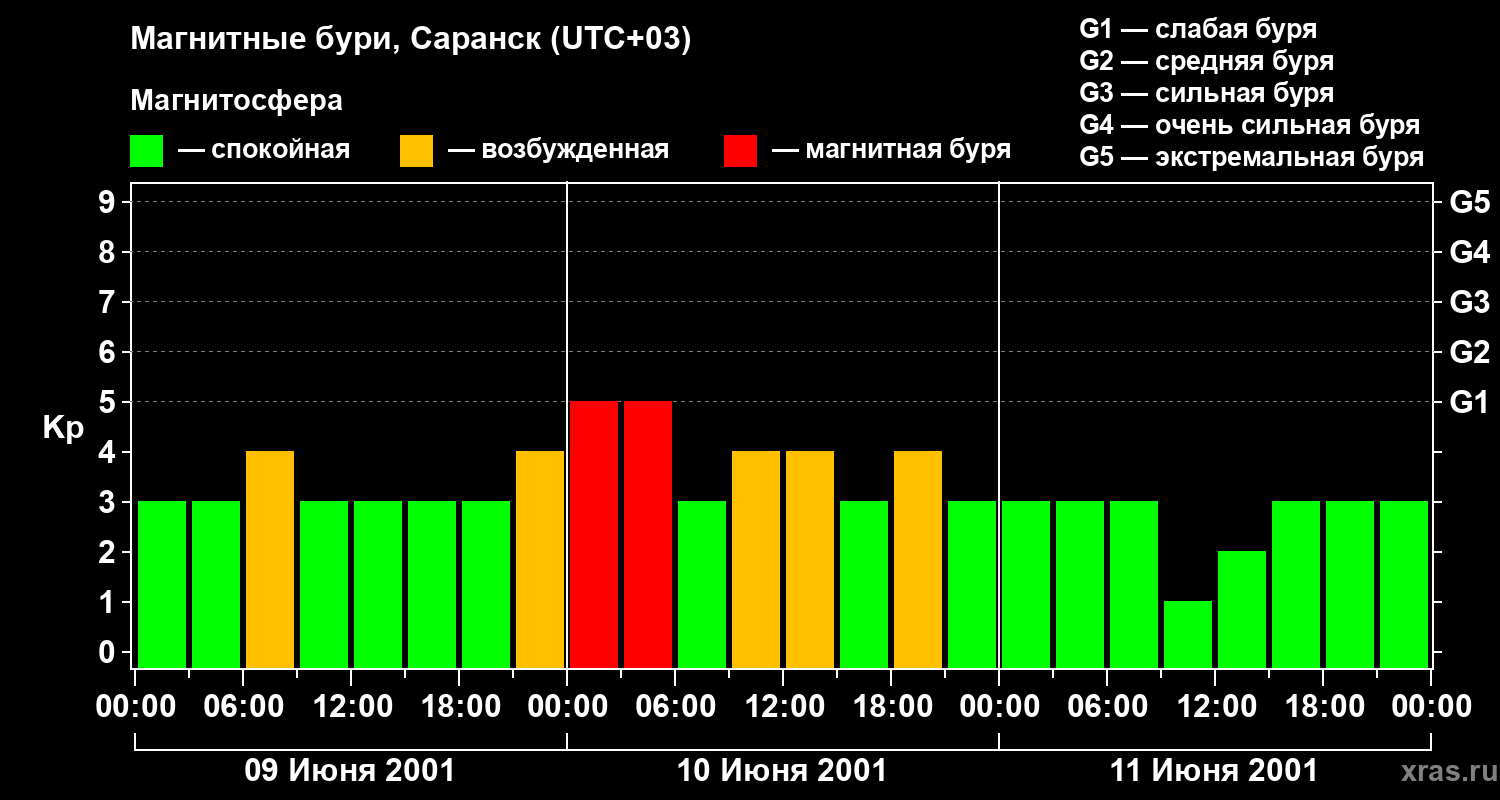Image resolution: width=1500 pixels, height=800 pixels.
Task: Click the legend line G3 — сильная буря
Action: [x=1207, y=93]
